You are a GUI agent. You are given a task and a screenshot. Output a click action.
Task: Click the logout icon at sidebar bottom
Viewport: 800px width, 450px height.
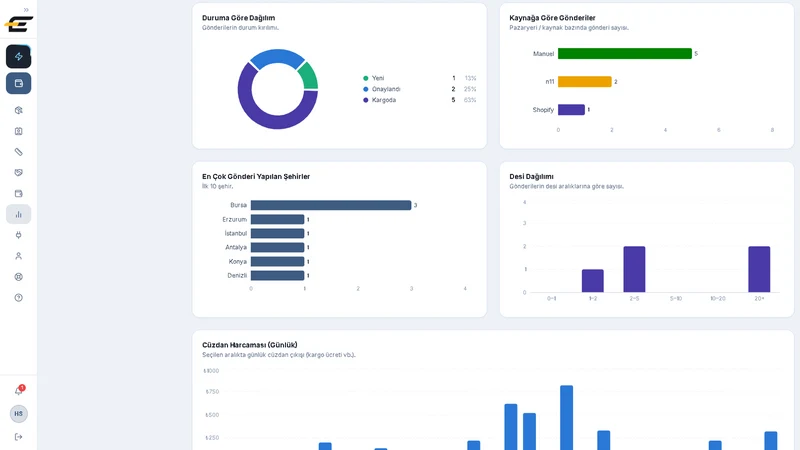[x=18, y=437]
